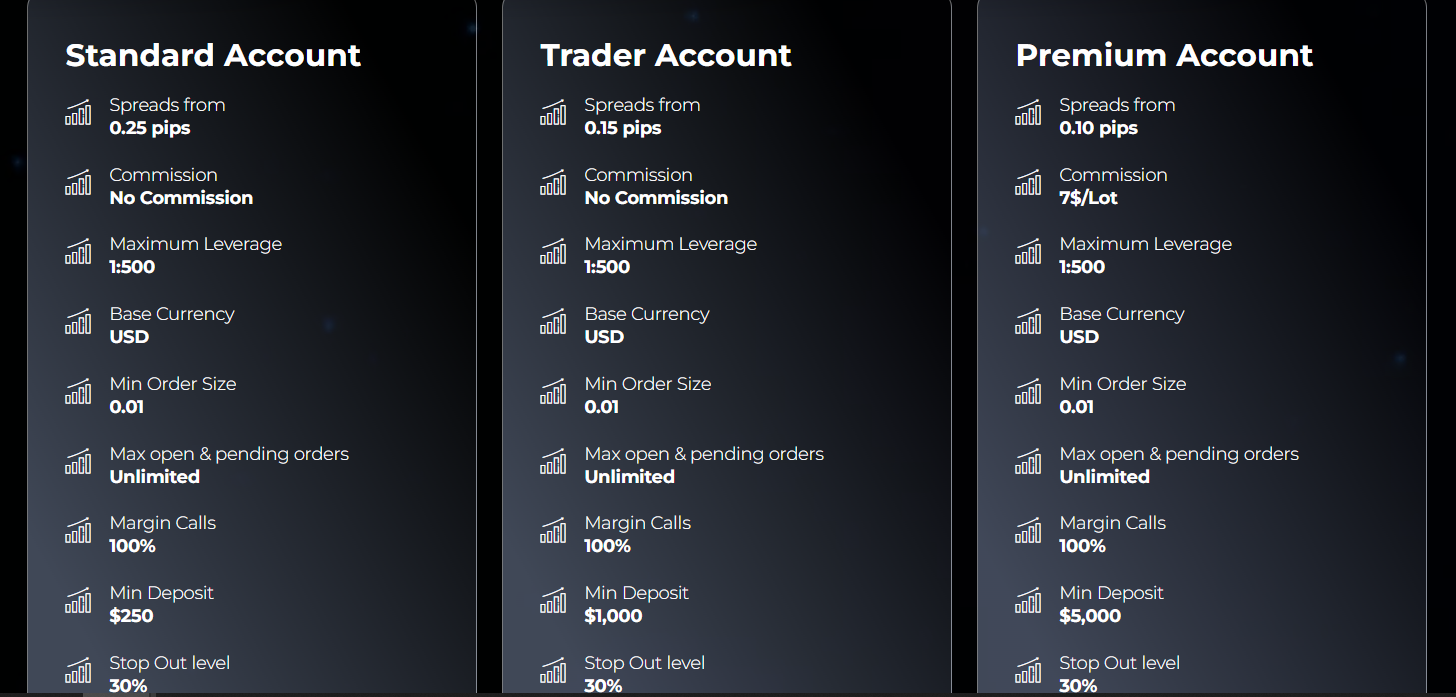The height and width of the screenshot is (697, 1456).
Task: Click chart icon beside Premium Margin Calls
Action: (1028, 531)
